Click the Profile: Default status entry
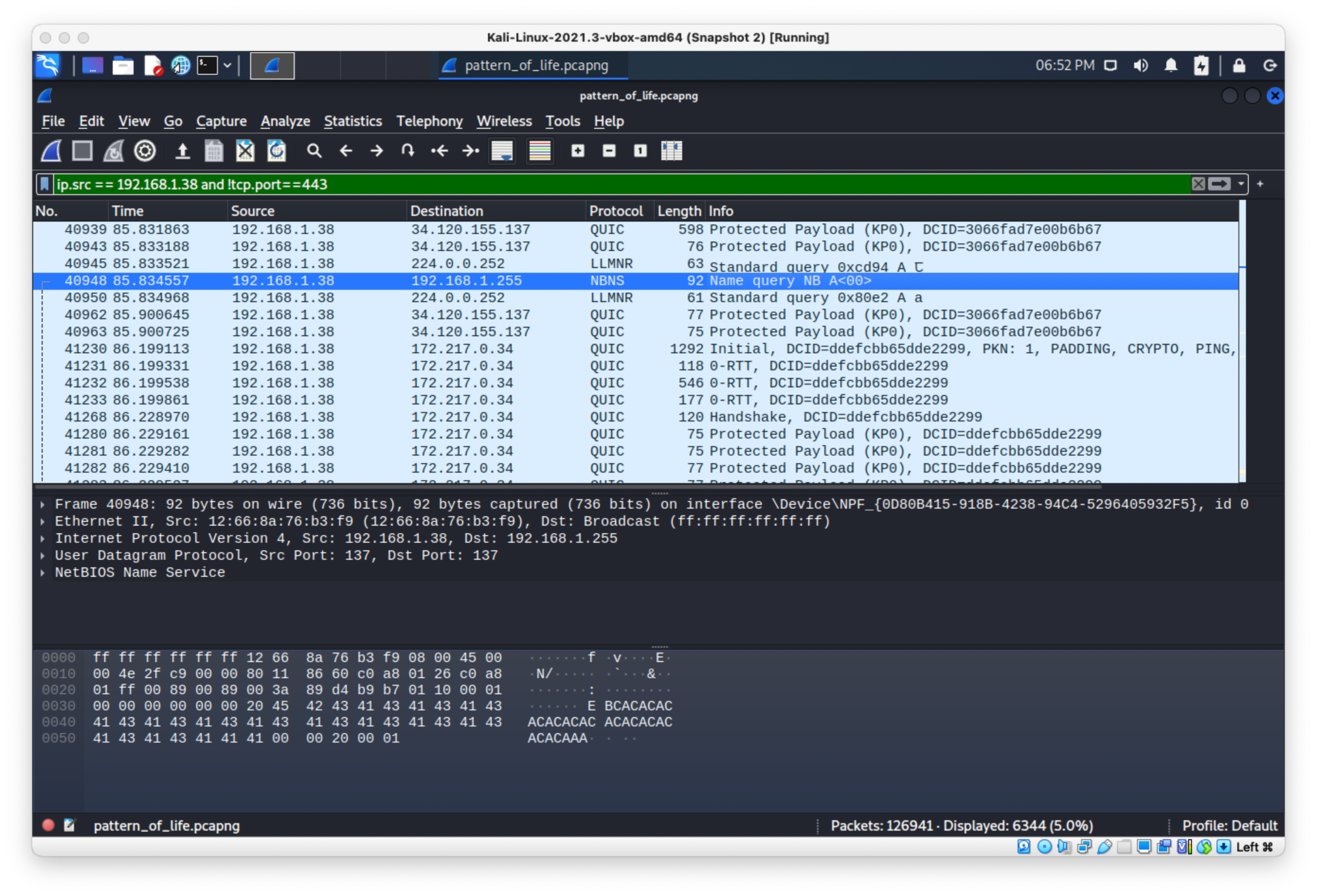 (1229, 825)
